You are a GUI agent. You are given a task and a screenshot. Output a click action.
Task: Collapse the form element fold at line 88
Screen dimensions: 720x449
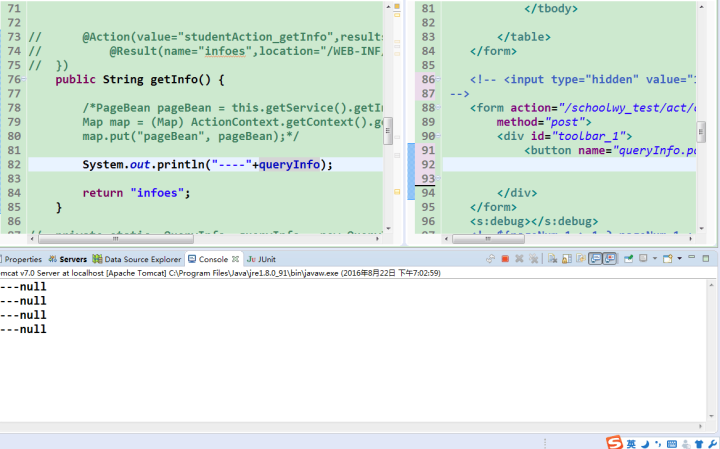coord(438,107)
